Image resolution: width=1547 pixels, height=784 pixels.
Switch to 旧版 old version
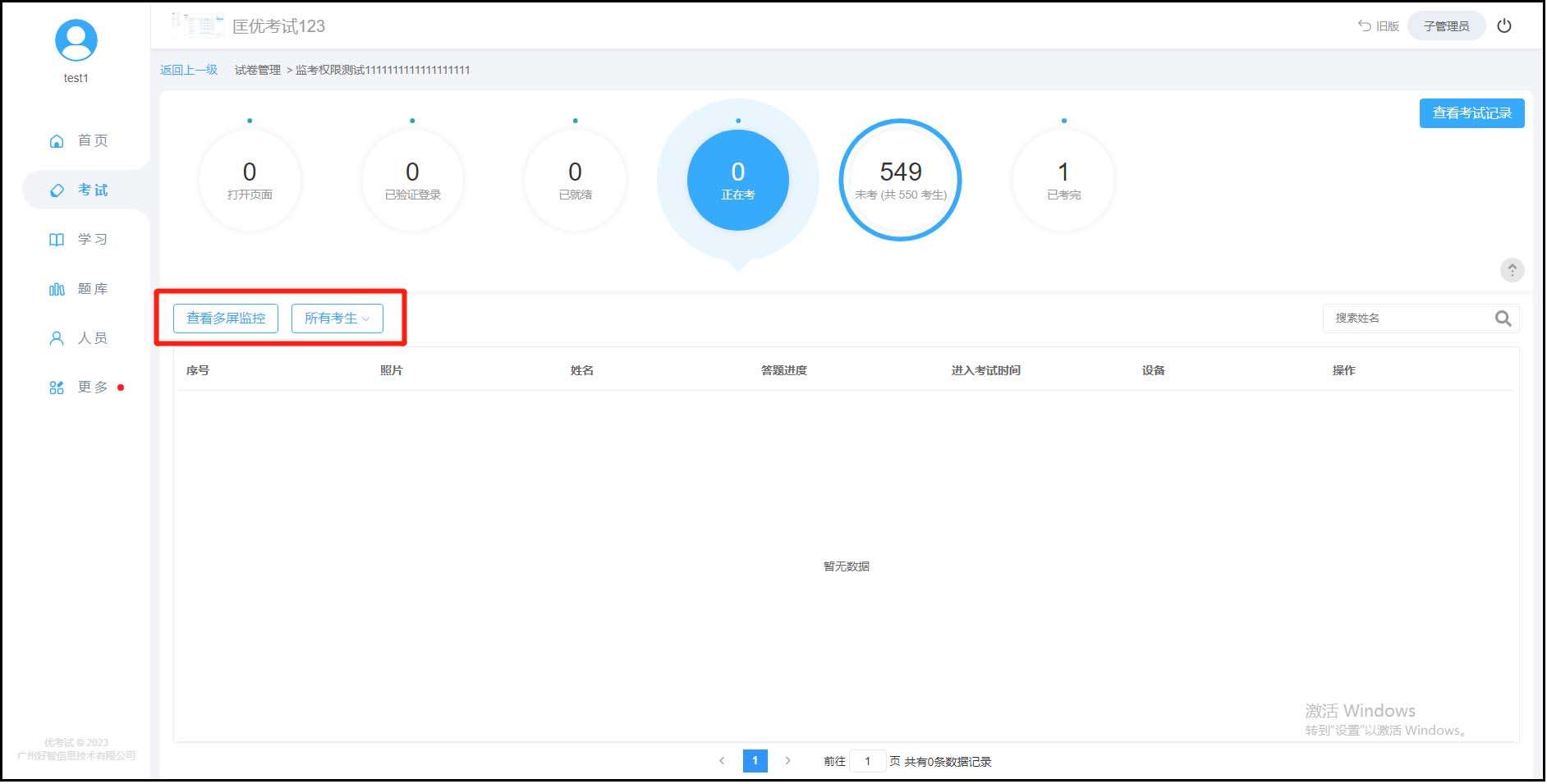point(1379,26)
